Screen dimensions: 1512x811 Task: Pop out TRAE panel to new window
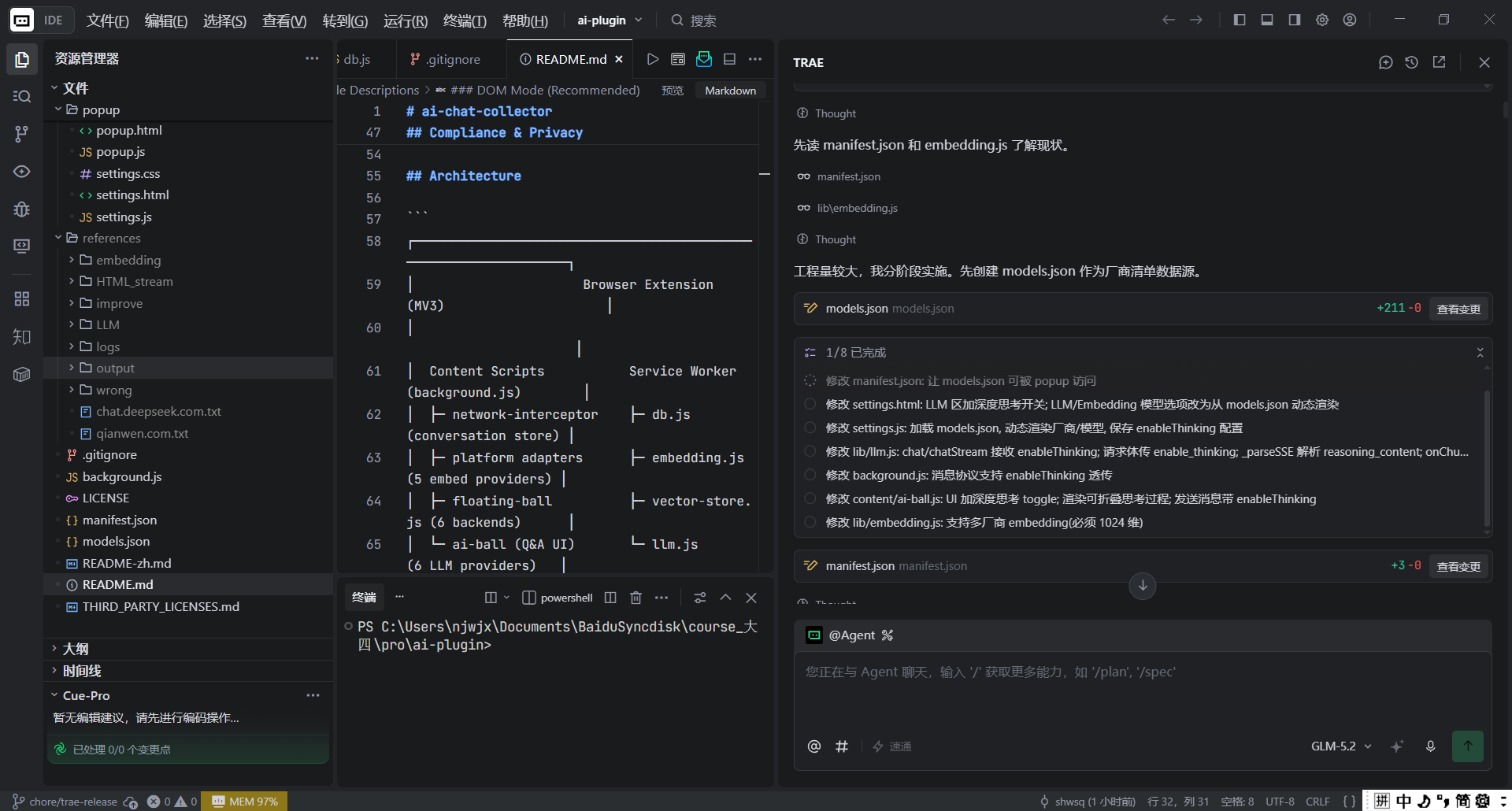click(x=1439, y=62)
